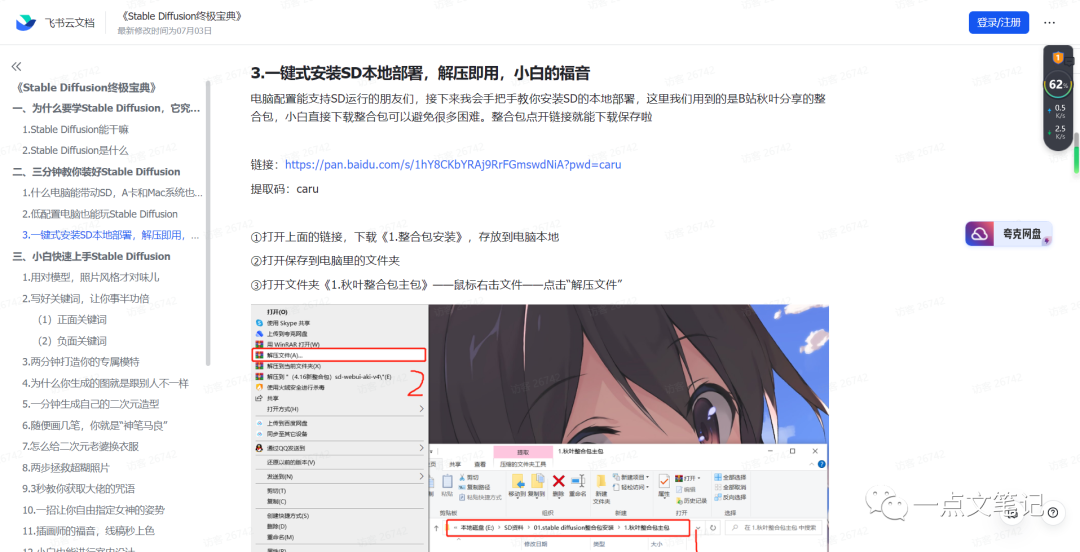This screenshot has height=552, width=1080.
Task: Open the more options ellipsis menu
Action: [x=1049, y=23]
